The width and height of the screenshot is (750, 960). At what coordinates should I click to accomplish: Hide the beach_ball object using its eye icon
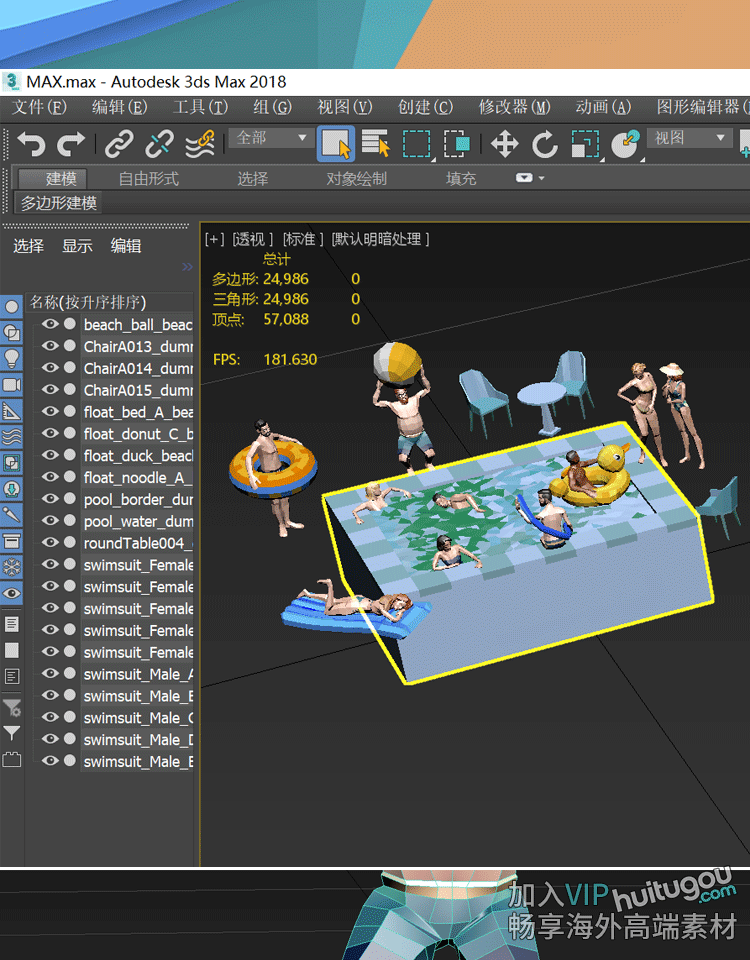49,324
